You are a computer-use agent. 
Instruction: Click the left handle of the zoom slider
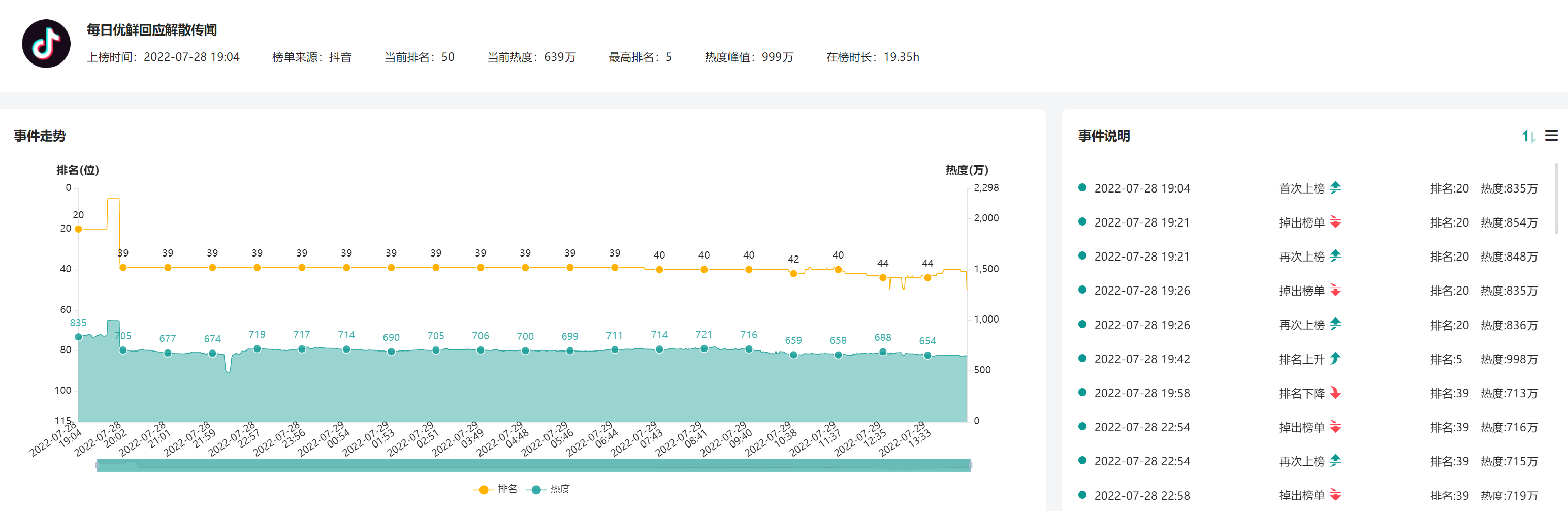click(97, 465)
